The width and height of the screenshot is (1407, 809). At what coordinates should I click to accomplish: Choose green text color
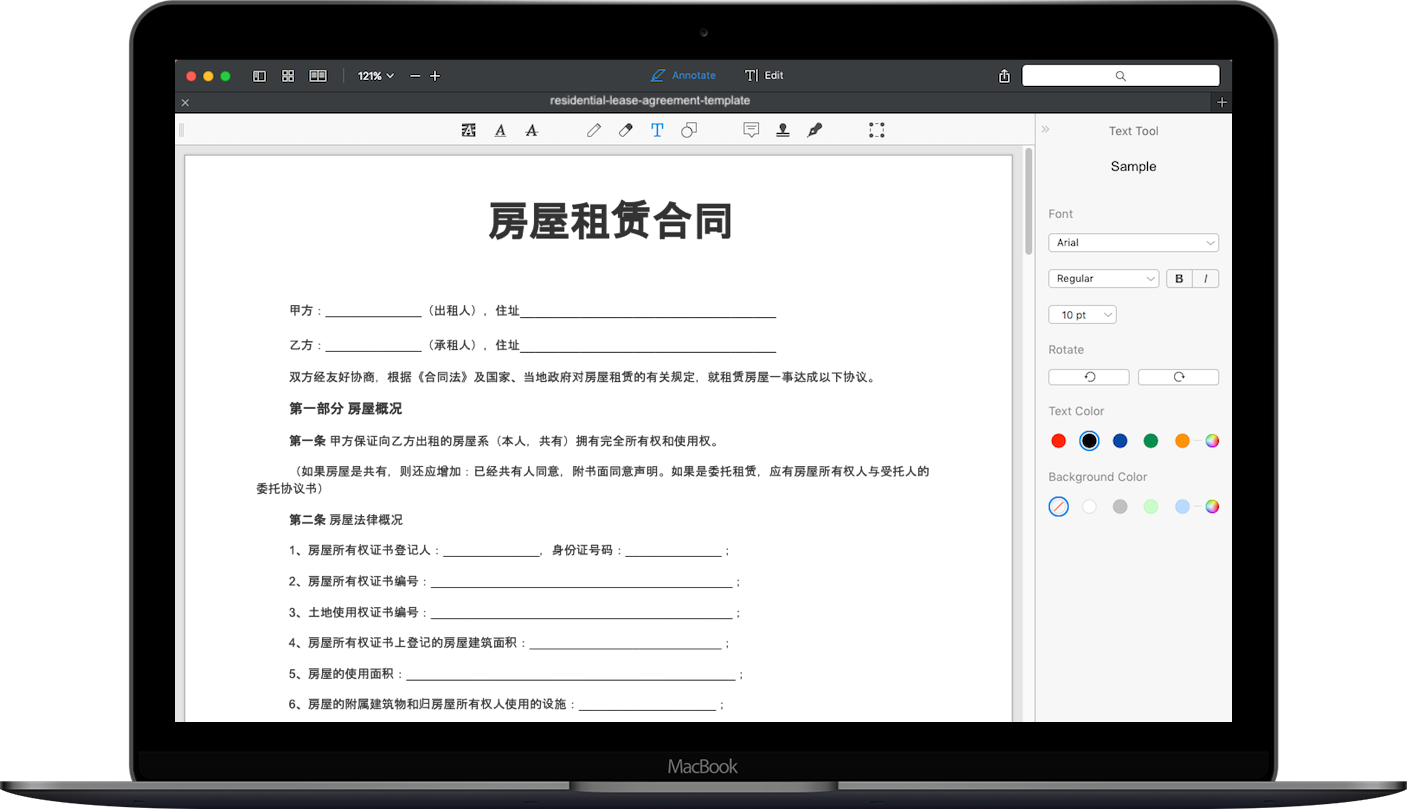[1151, 441]
